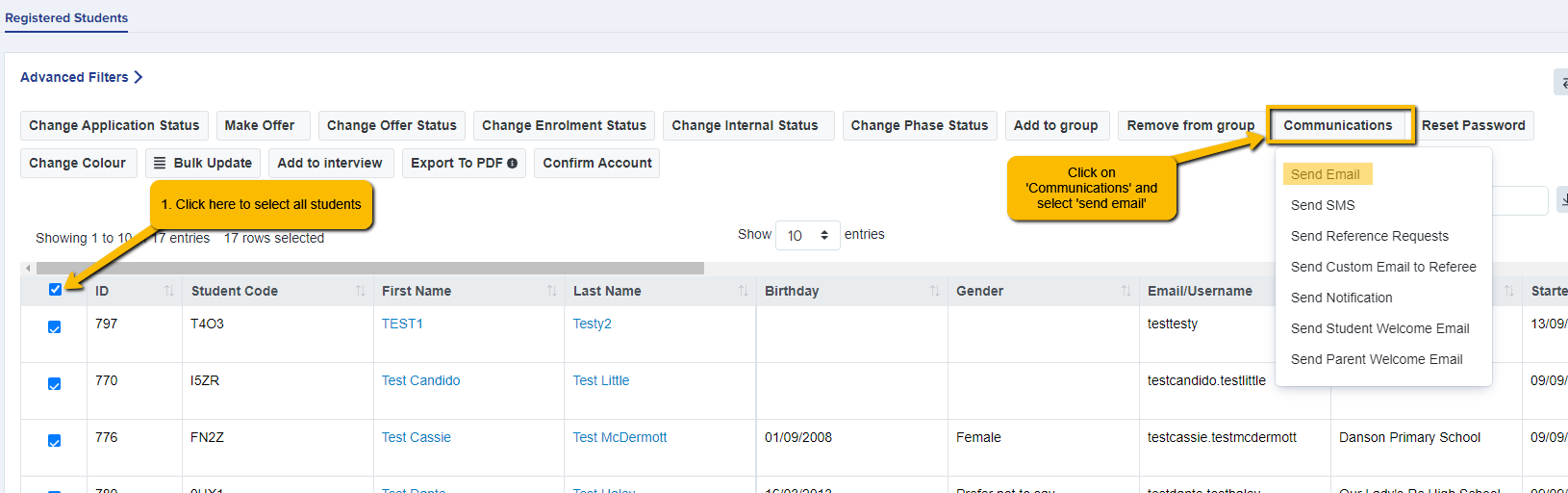Screen dimensions: 1568x493
Task: Select Send Notification menu item
Action: point(1342,298)
